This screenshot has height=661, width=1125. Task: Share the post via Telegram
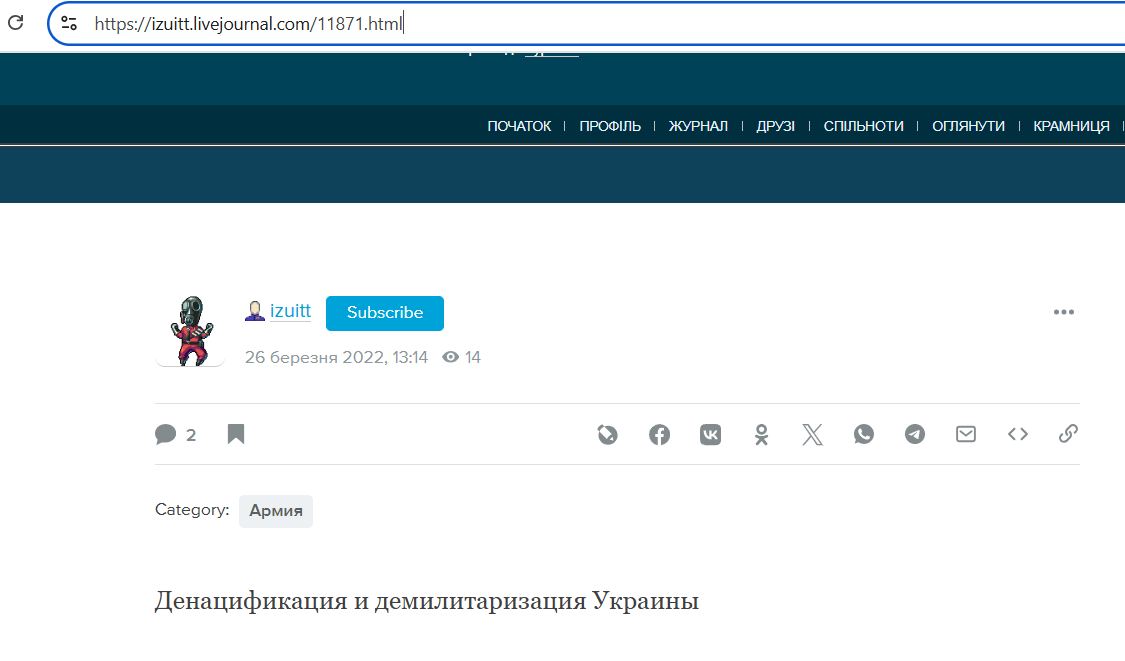pyautogui.click(x=915, y=434)
